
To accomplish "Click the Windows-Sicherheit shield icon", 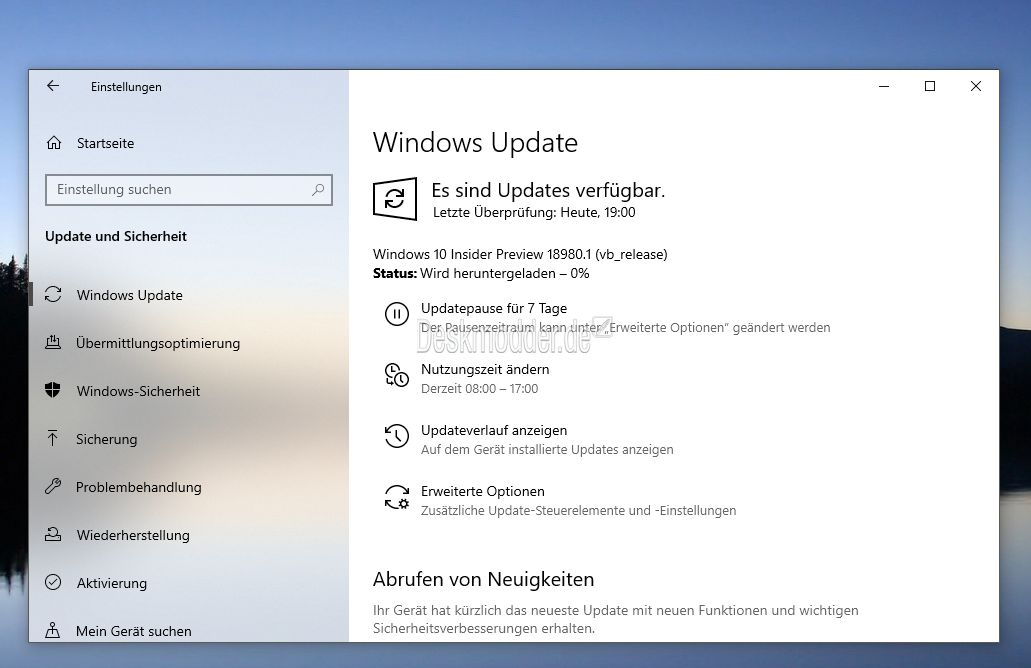I will [53, 391].
